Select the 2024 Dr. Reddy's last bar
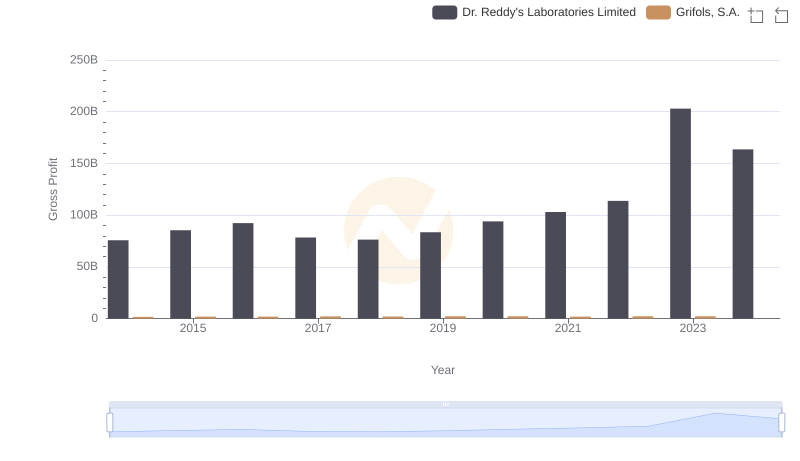Viewport: 800px width, 461px height. 743,234
